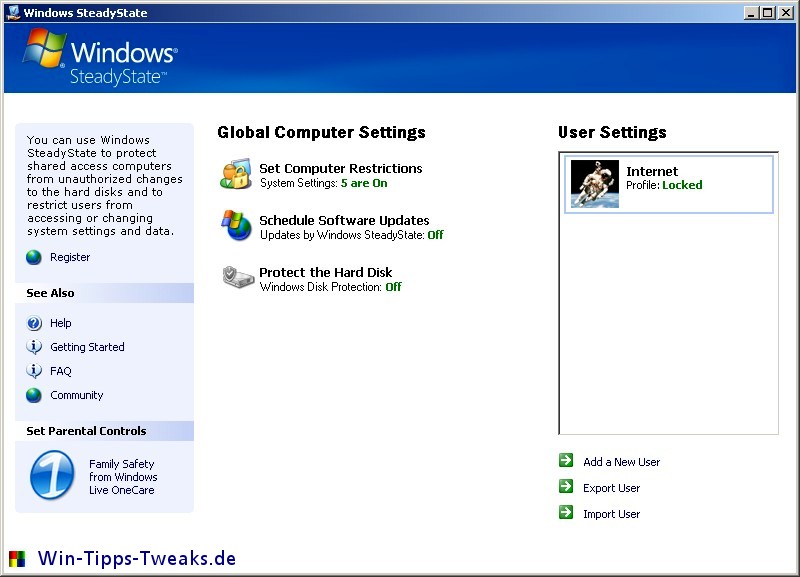This screenshot has width=800, height=577.
Task: Minimize the Windows SteadyState window
Action: [x=751, y=13]
